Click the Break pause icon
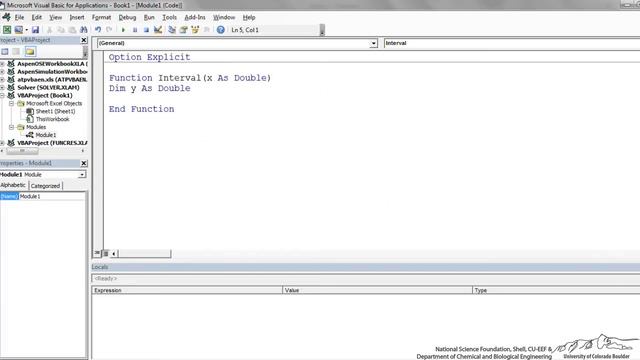The width and height of the screenshot is (640, 360). (135, 30)
